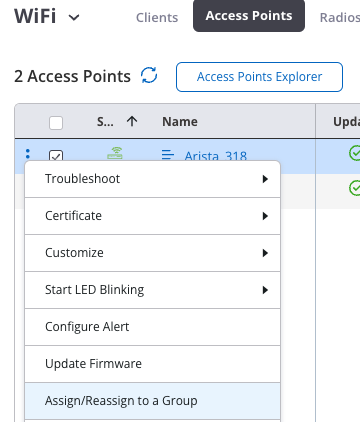Click the Name column header

[x=180, y=122]
